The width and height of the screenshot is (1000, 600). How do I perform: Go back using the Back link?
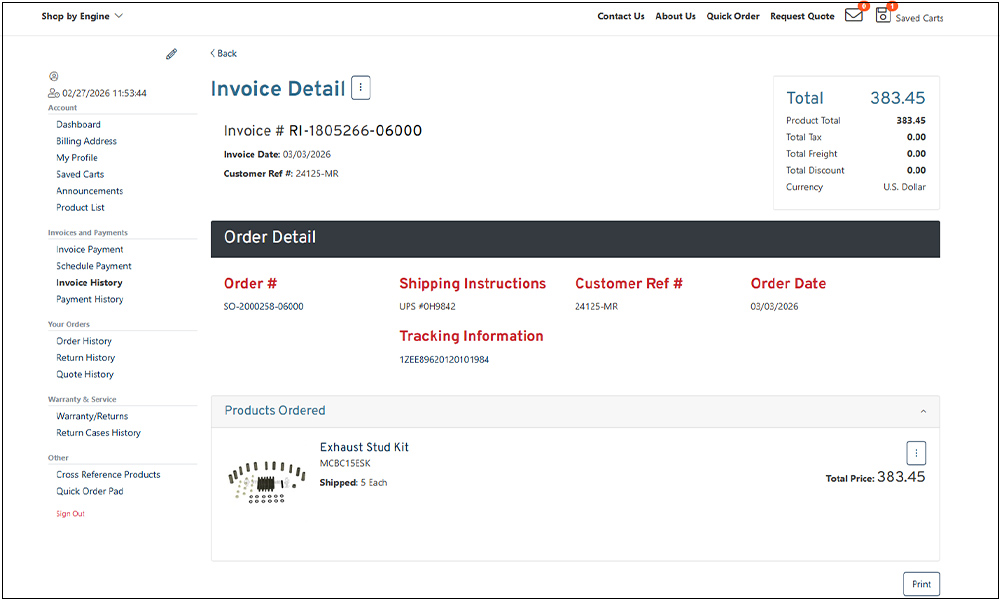tap(224, 53)
